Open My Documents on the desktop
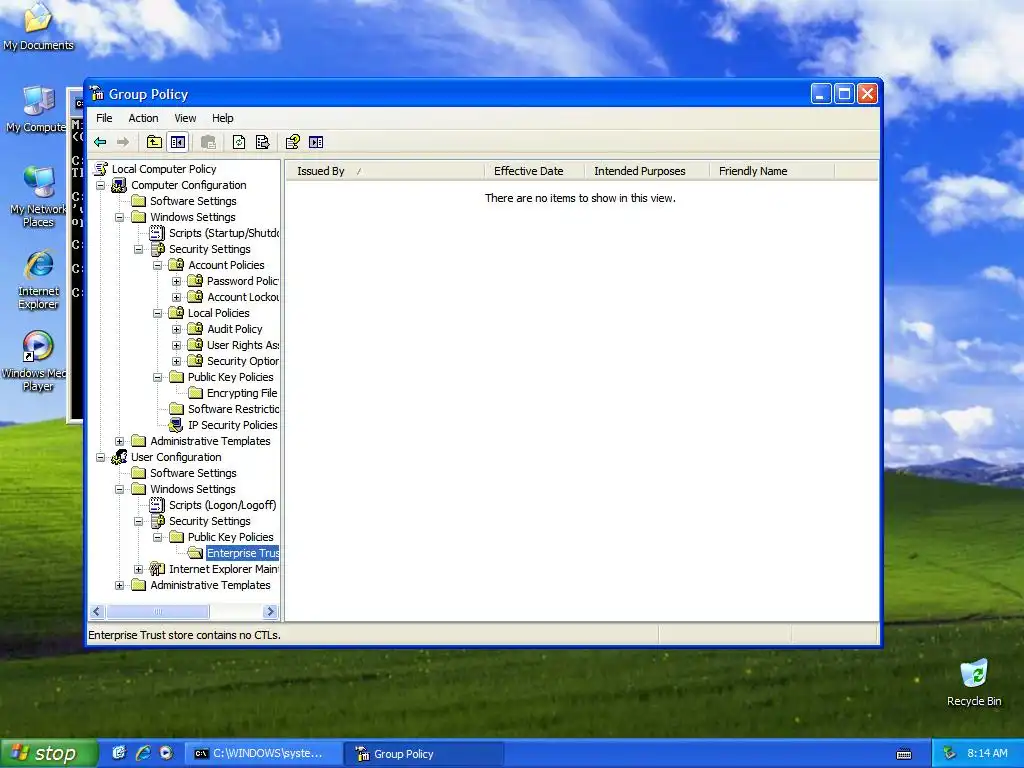 pos(38,27)
